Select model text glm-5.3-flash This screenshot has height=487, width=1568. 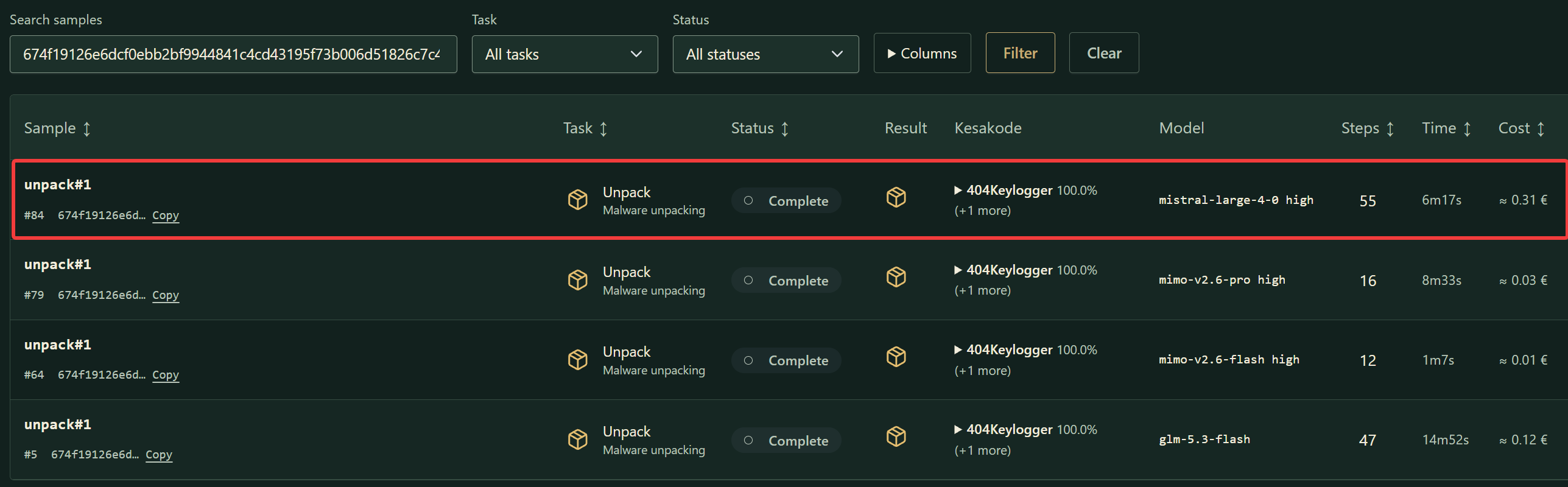point(1204,440)
